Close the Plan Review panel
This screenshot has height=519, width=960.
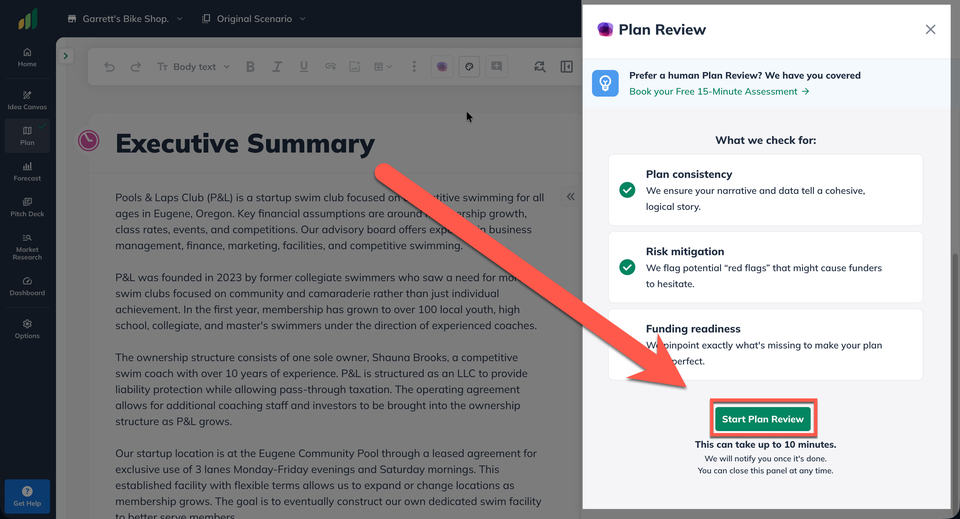931,29
